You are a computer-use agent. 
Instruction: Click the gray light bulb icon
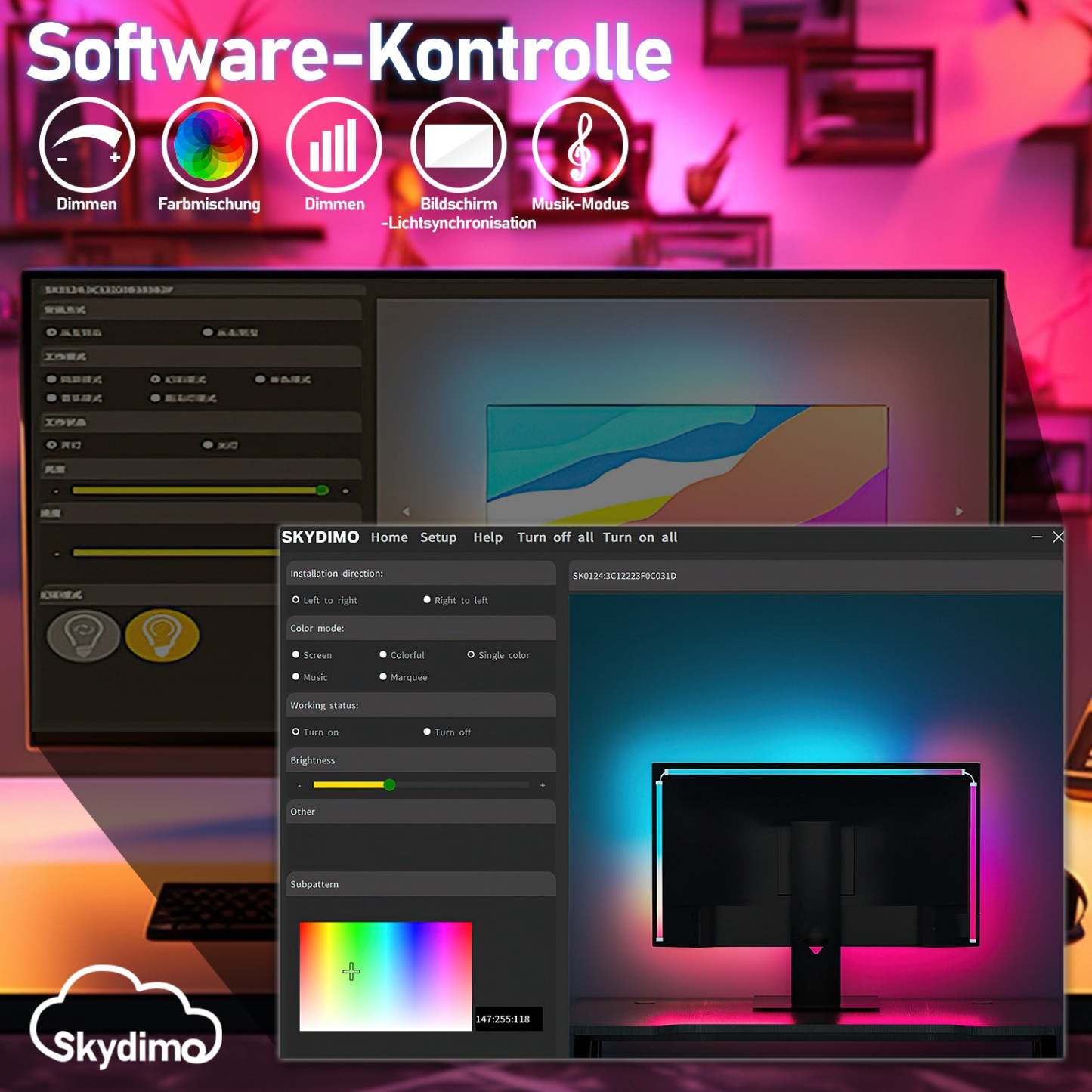pyautogui.click(x=83, y=635)
